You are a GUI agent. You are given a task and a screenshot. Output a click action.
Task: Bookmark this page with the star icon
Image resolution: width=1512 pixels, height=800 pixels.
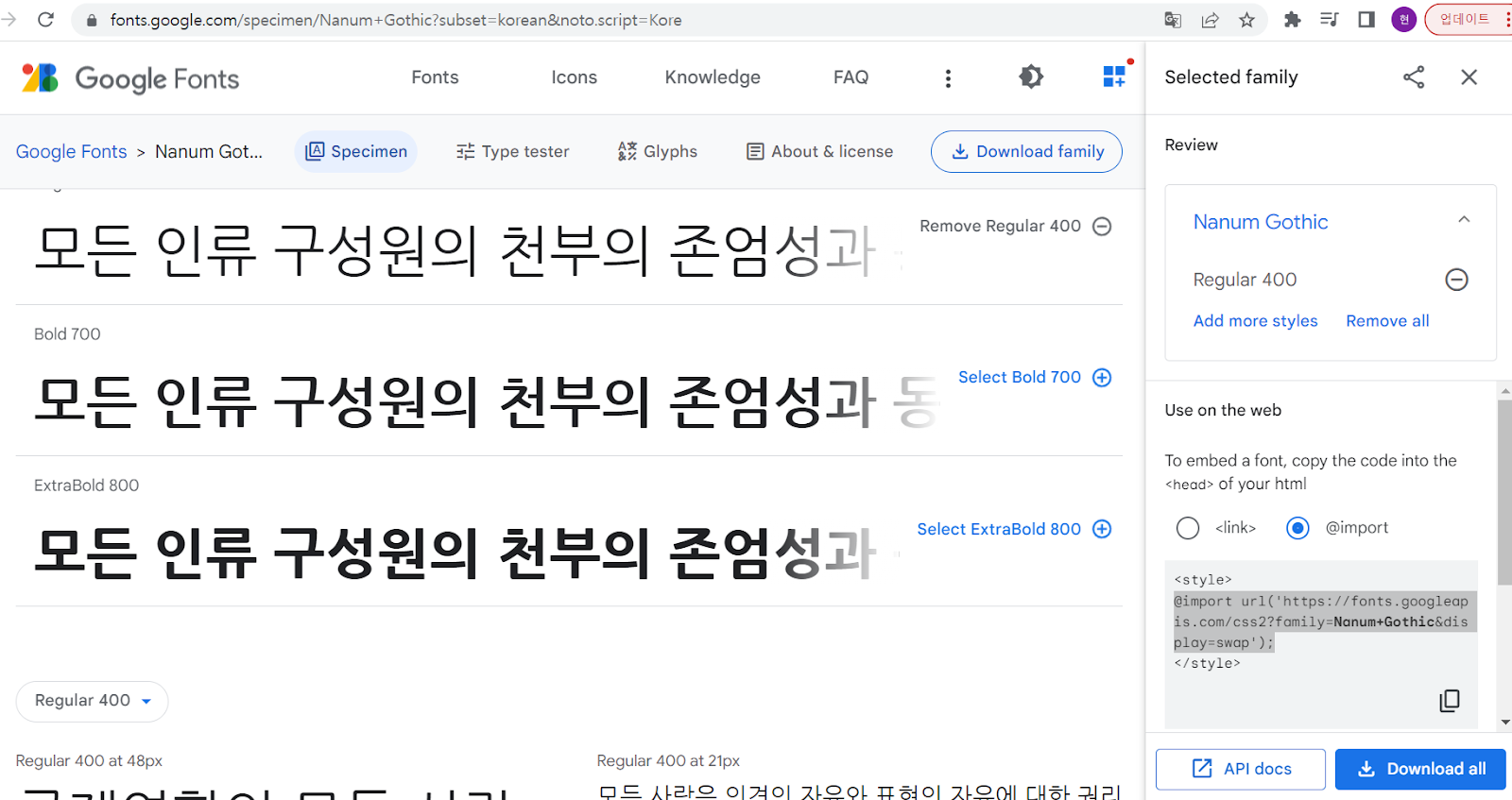[1246, 20]
